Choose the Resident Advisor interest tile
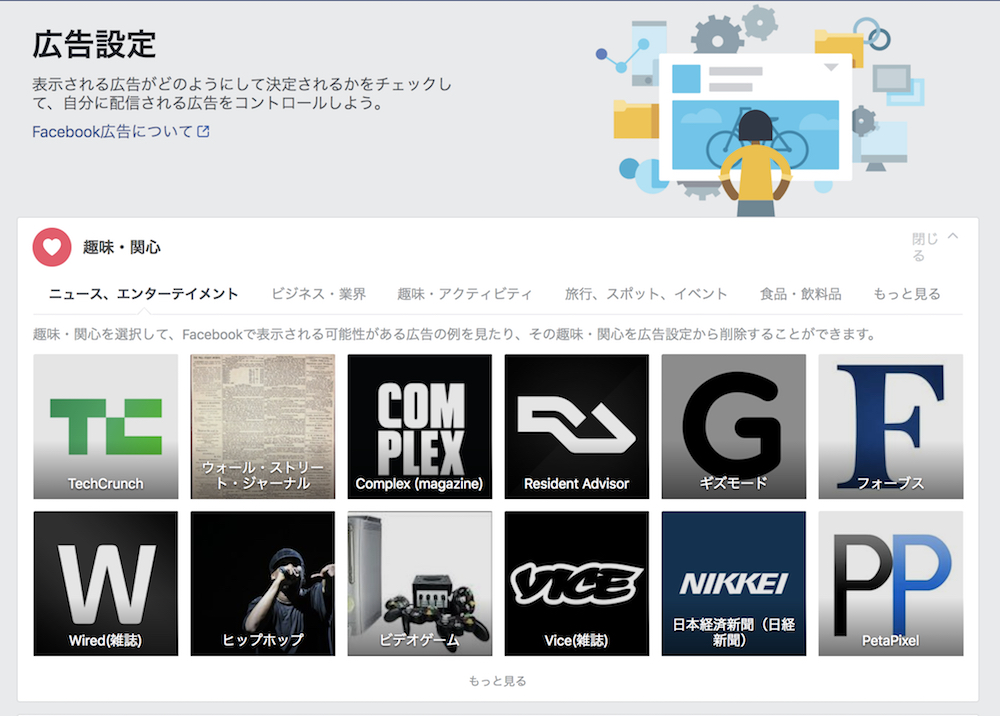 pos(577,427)
